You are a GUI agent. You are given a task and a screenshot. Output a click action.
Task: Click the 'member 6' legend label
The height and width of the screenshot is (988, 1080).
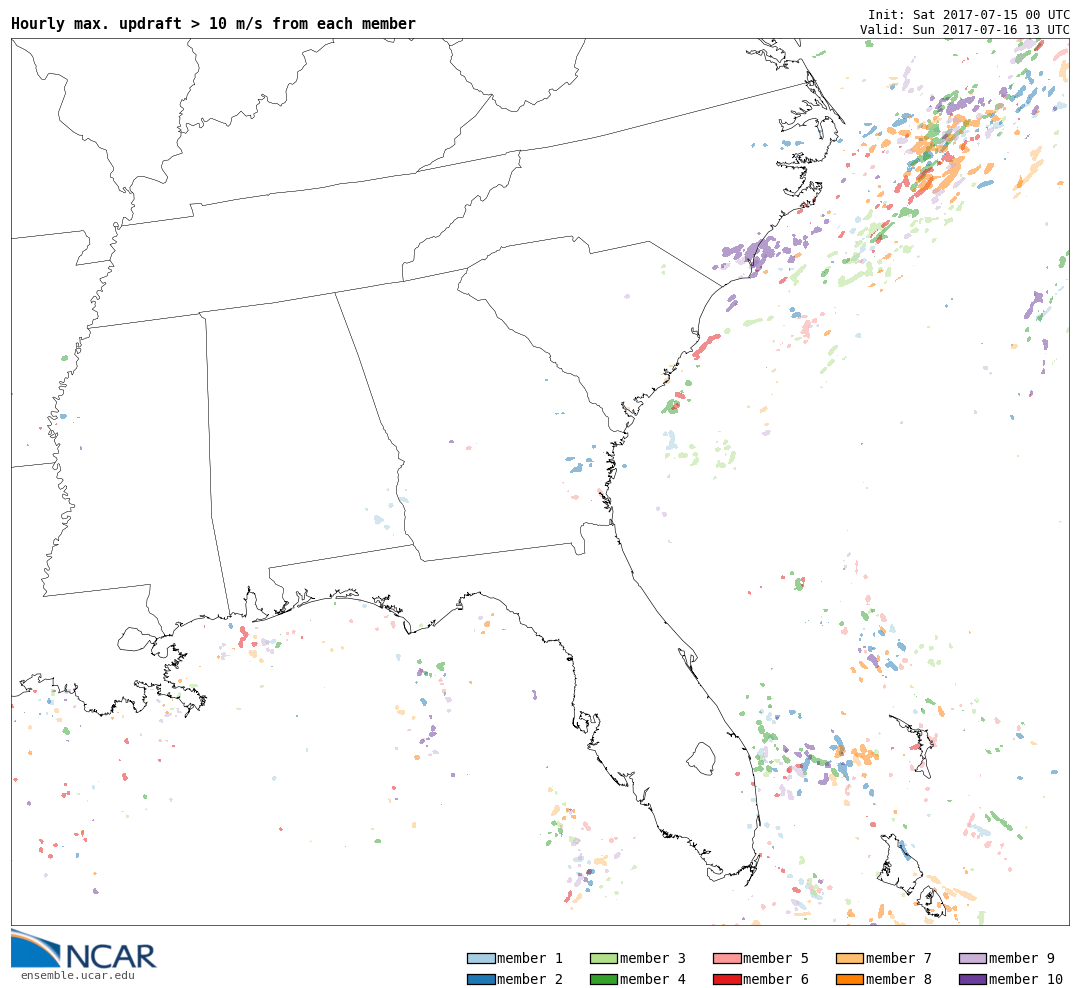pyautogui.click(x=776, y=979)
